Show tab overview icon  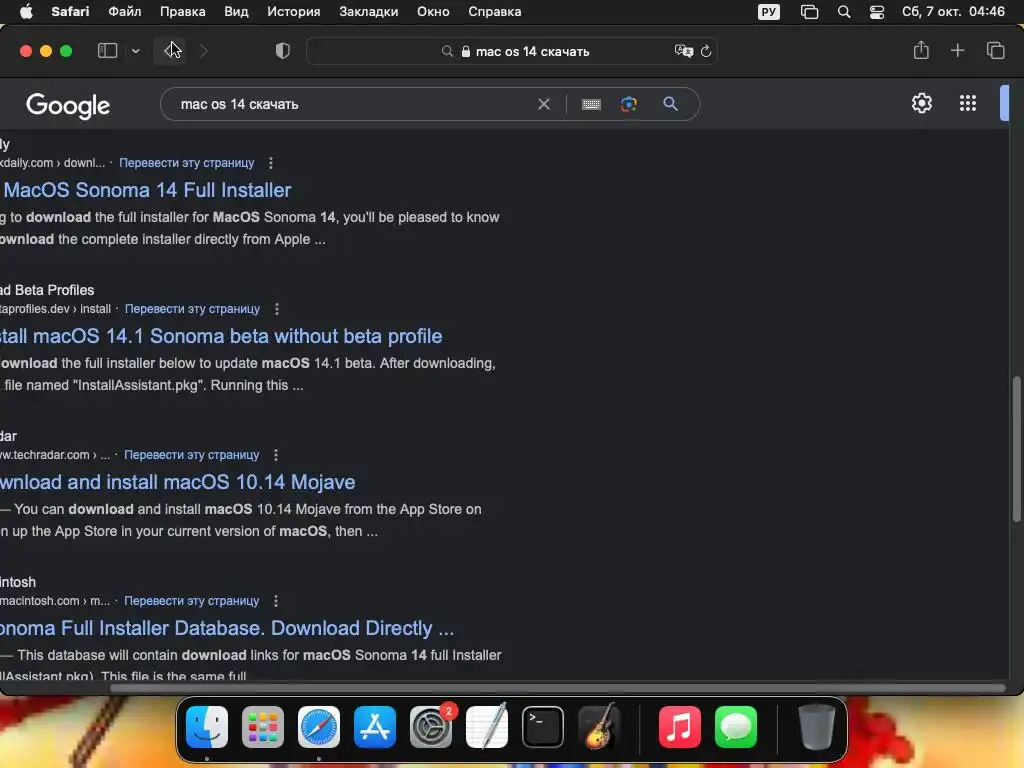(995, 50)
